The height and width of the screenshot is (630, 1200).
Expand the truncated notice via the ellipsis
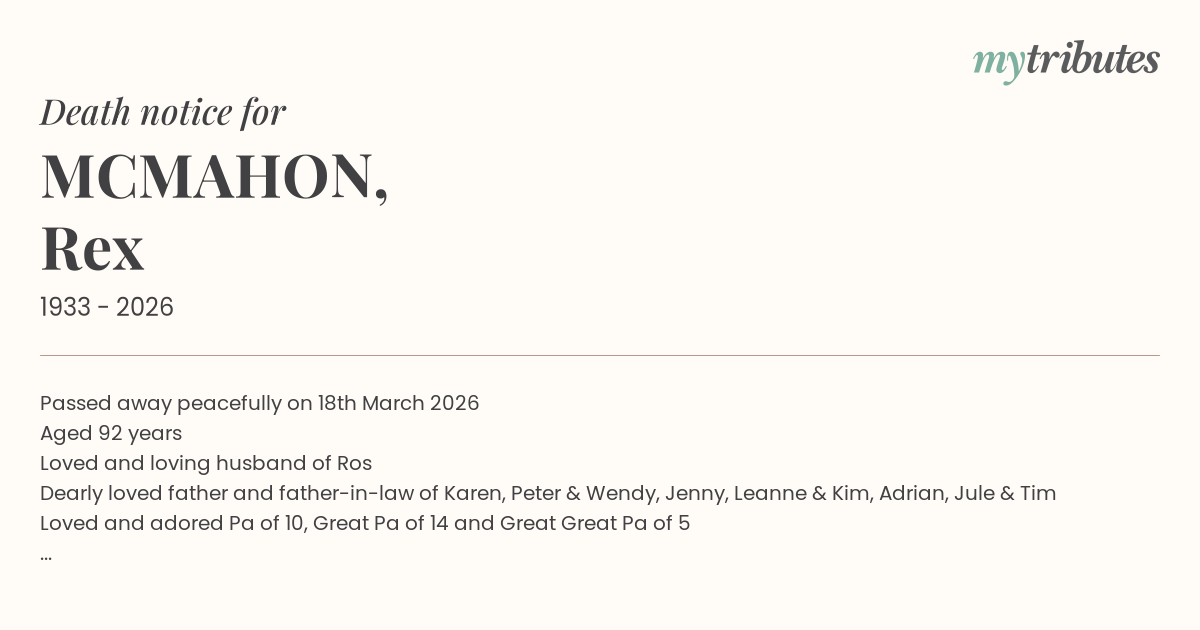point(46,555)
